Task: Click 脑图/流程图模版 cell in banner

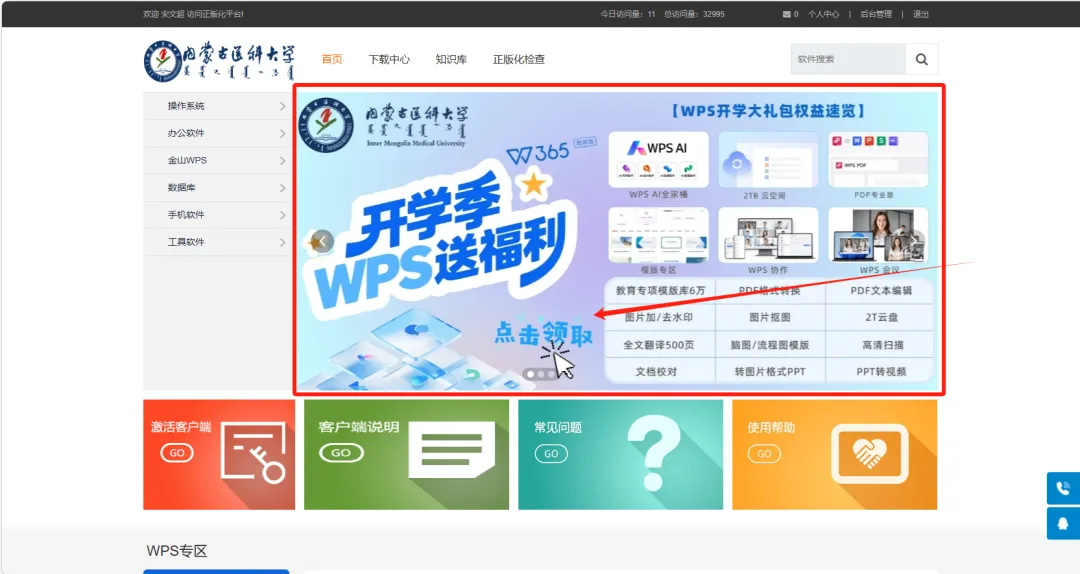Action: pos(770,345)
